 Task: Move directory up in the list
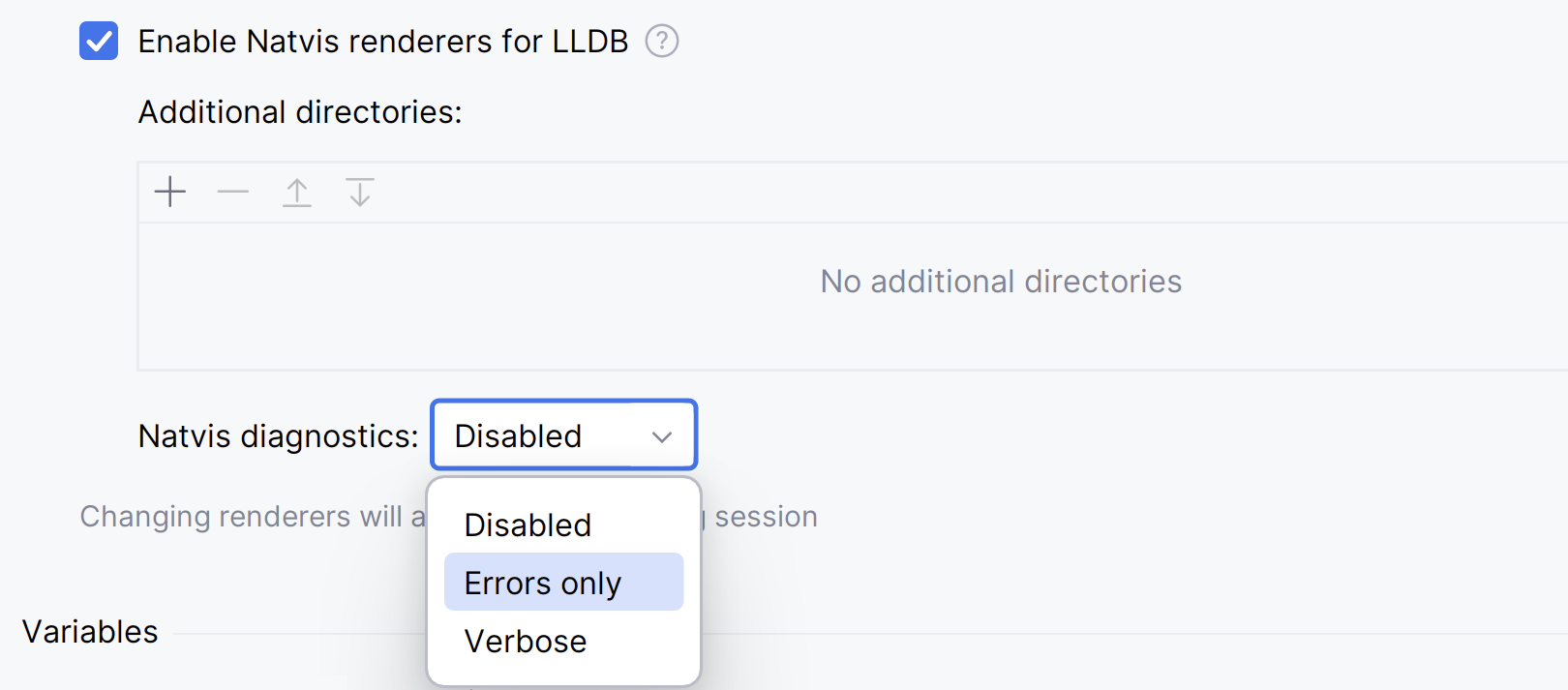point(297,192)
